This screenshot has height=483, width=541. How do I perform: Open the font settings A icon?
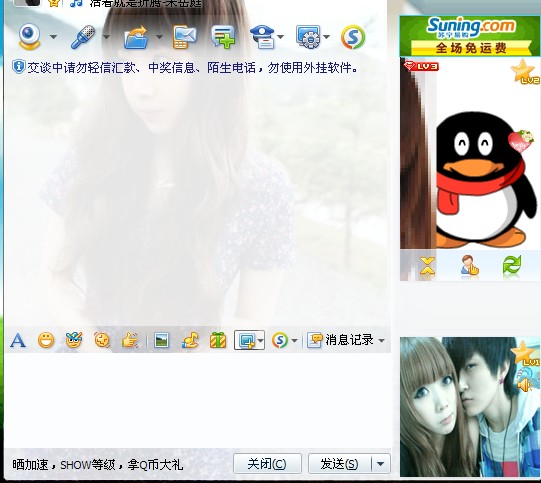coord(18,341)
